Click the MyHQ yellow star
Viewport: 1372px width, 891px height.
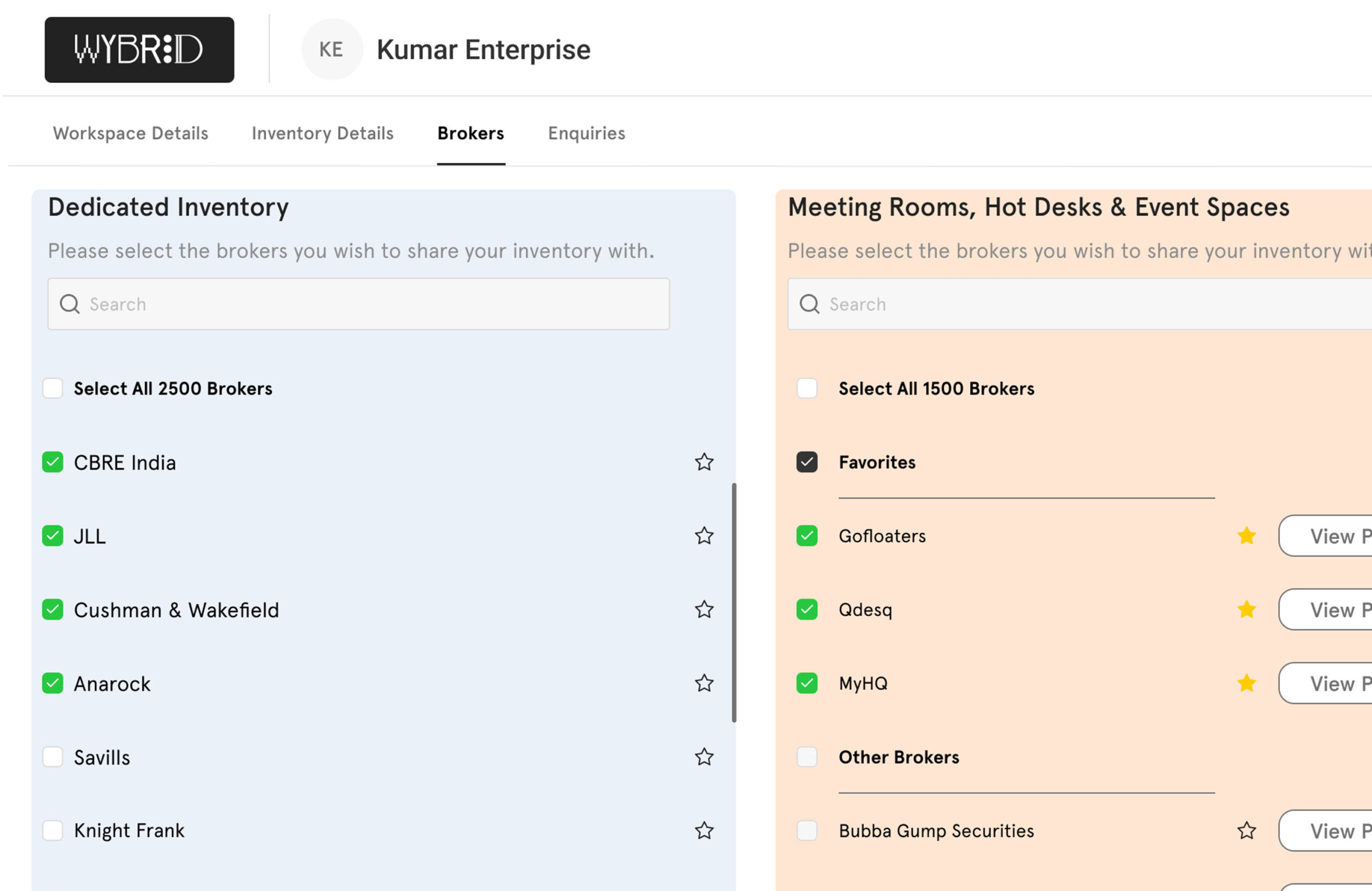coord(1247,684)
